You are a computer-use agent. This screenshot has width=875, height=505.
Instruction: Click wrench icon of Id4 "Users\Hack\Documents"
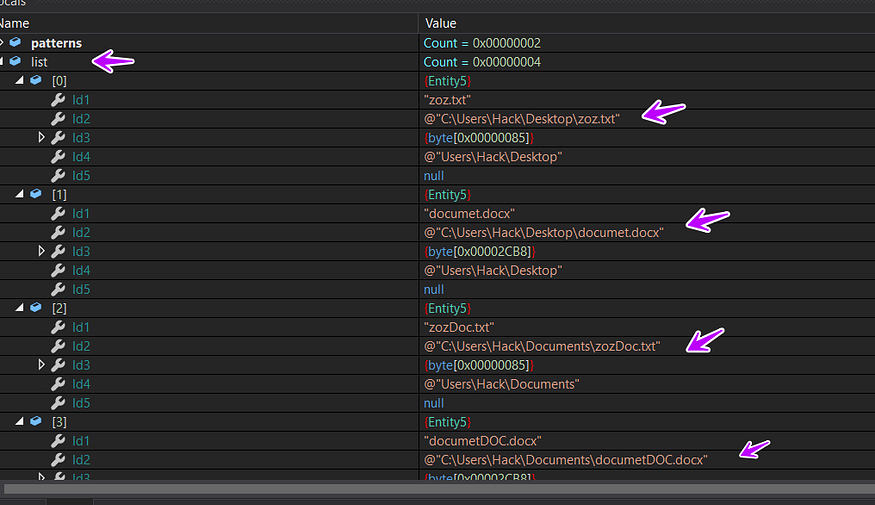(58, 384)
